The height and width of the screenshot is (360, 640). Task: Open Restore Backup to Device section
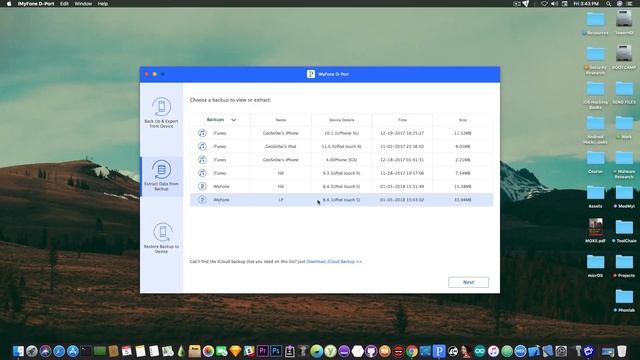click(161, 238)
